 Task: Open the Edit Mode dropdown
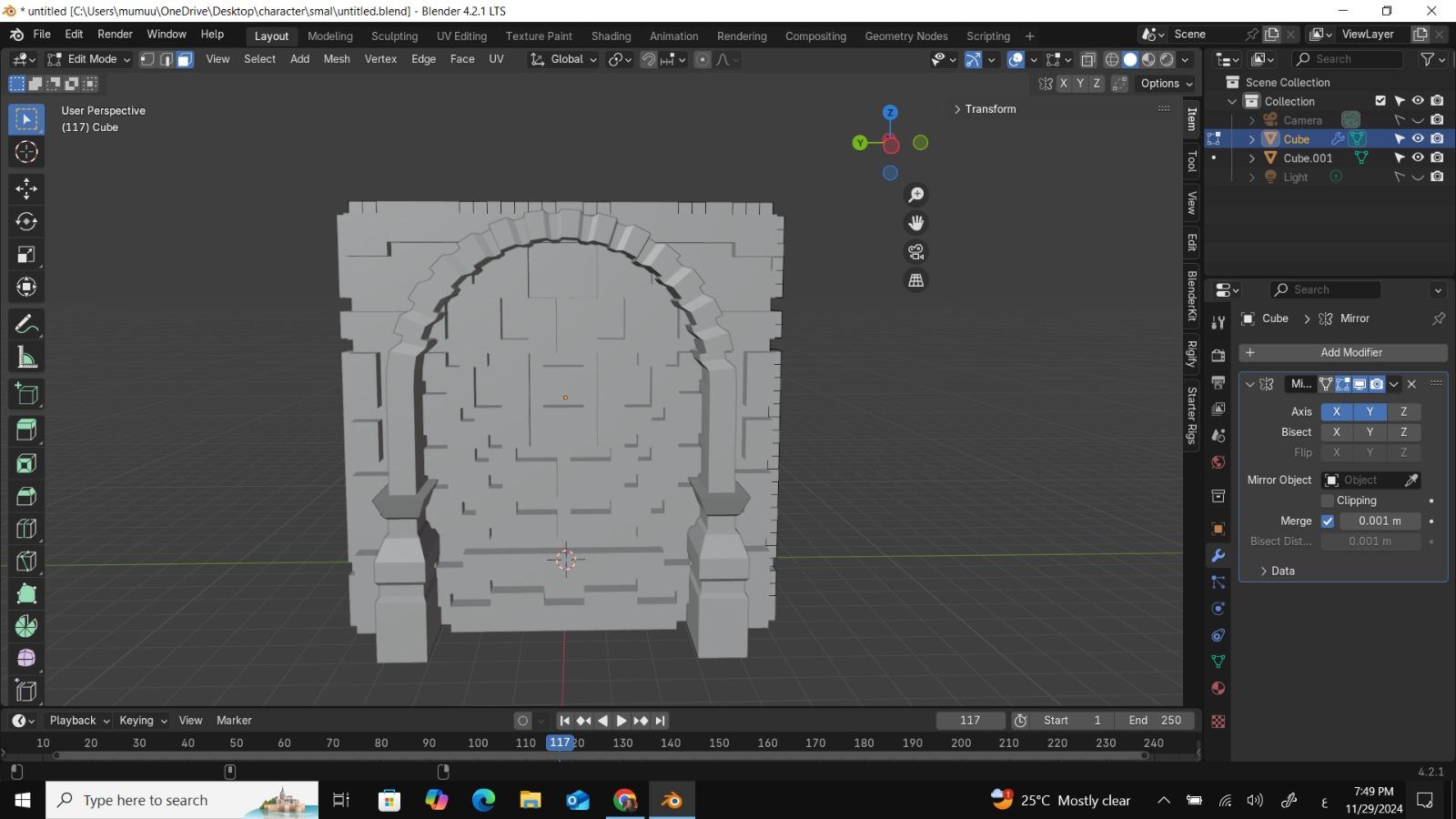88,59
